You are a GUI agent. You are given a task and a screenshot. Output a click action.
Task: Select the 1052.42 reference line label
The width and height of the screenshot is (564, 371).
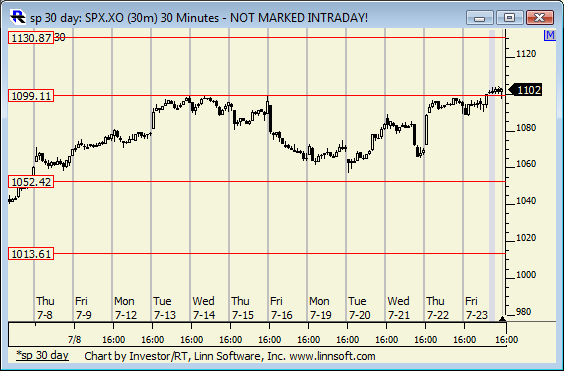coord(31,182)
